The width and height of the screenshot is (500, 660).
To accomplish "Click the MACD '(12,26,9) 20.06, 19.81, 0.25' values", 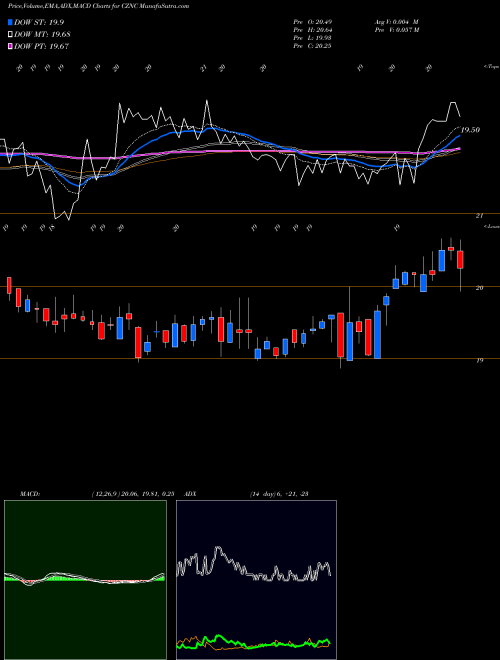I will coord(133,493).
